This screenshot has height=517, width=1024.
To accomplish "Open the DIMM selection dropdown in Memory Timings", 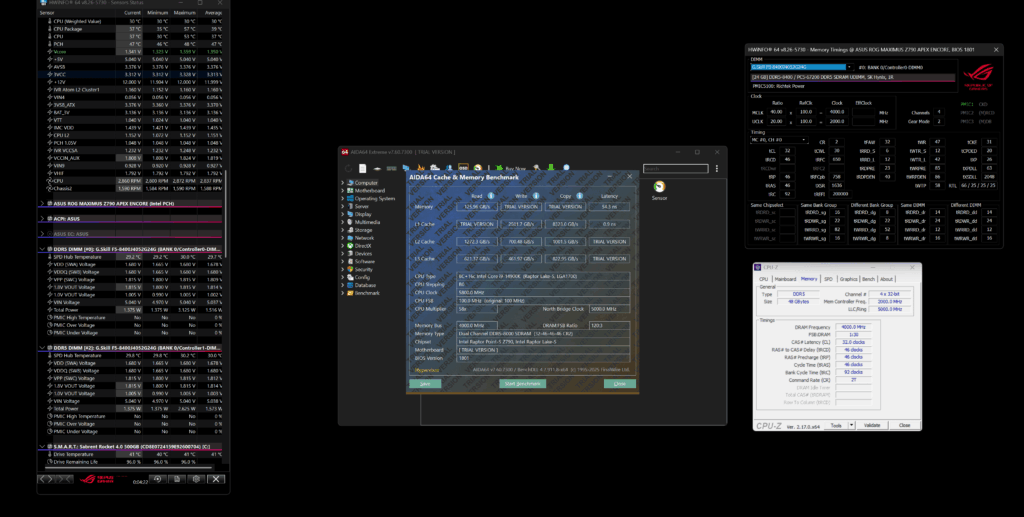I will pos(849,67).
